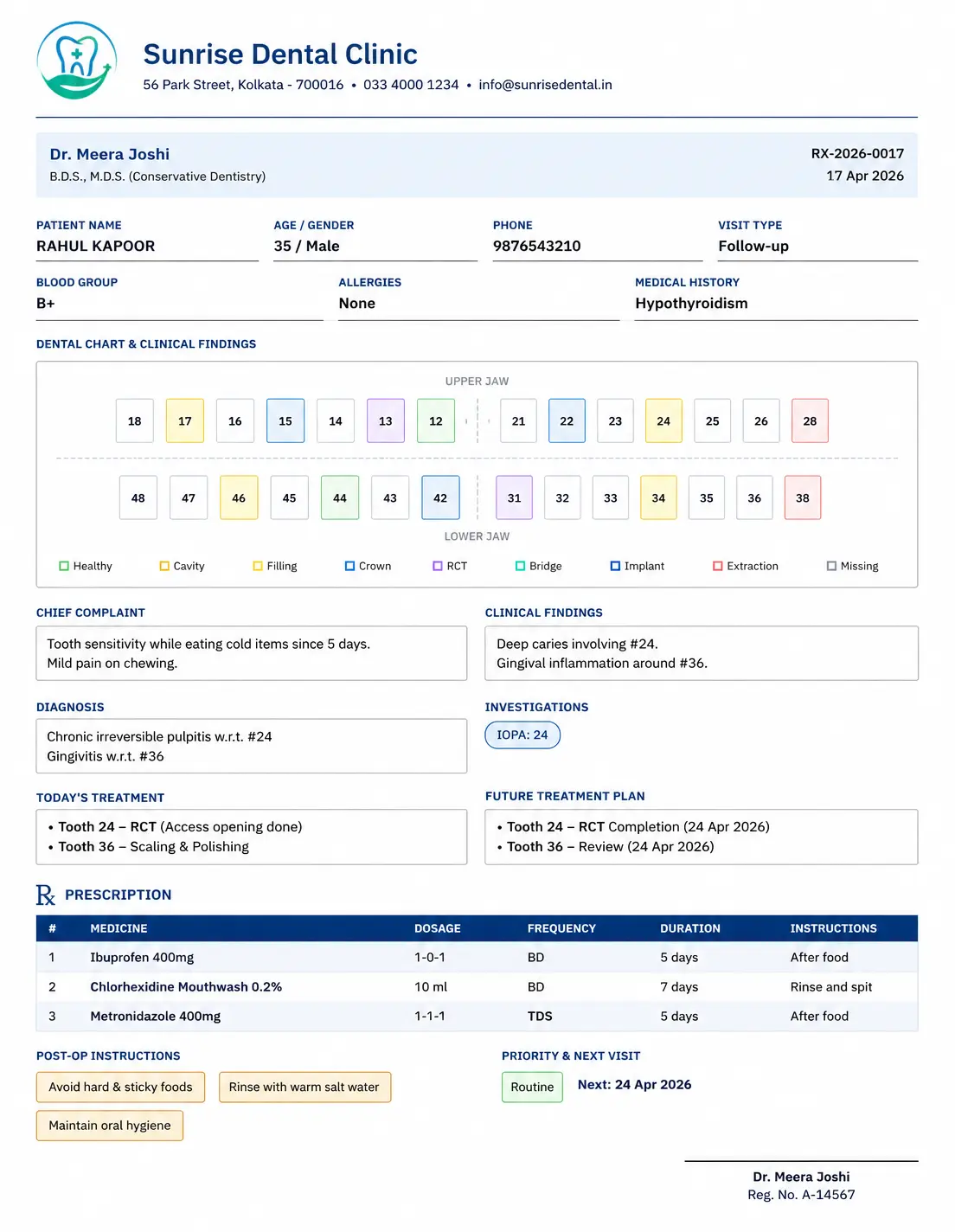Click the Maintain oral hygiene tag
The height and width of the screenshot is (1232, 955).
click(110, 1125)
